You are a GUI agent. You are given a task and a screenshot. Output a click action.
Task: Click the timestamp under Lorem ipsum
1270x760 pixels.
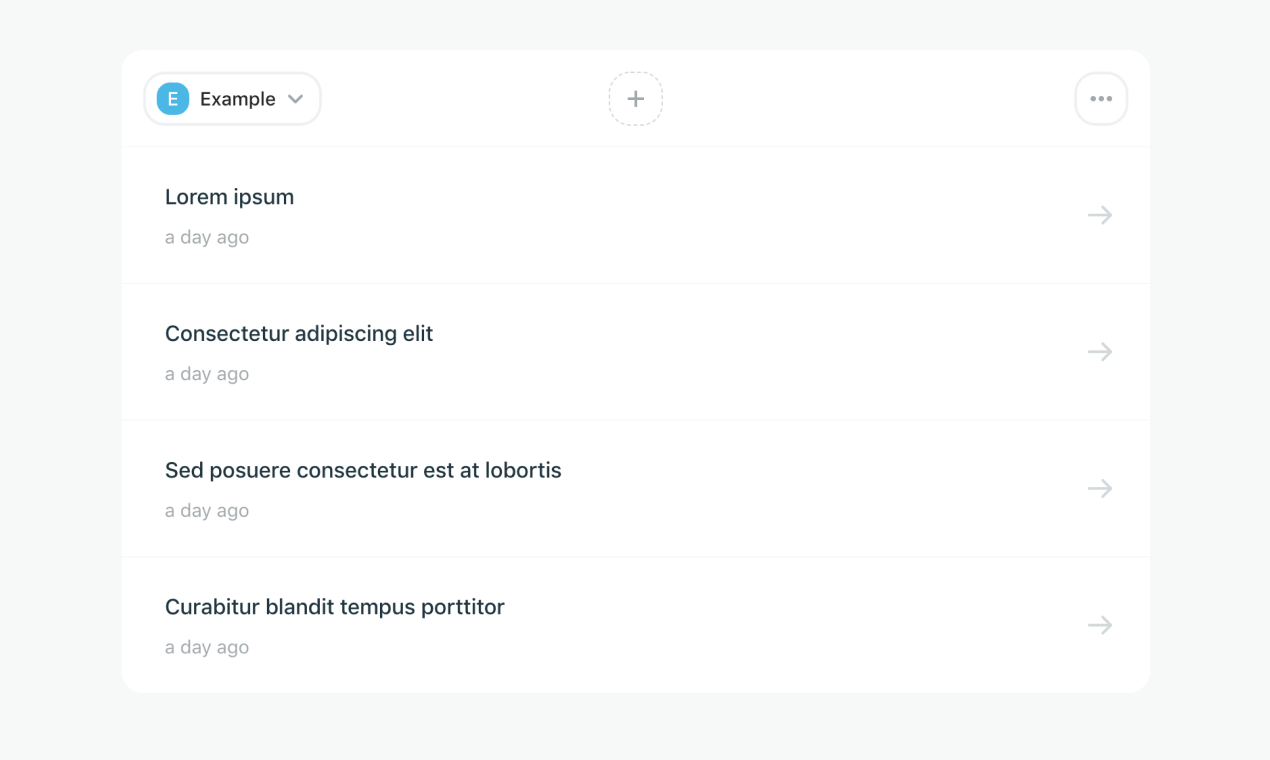207,238
